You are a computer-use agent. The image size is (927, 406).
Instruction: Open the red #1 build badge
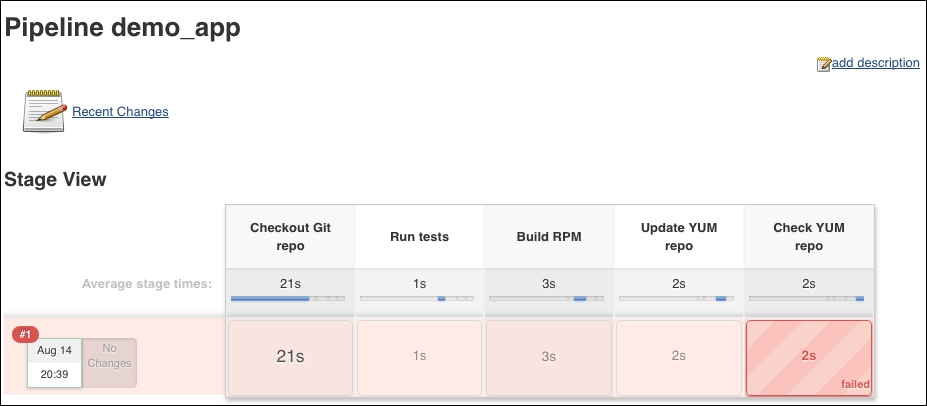tap(25, 334)
